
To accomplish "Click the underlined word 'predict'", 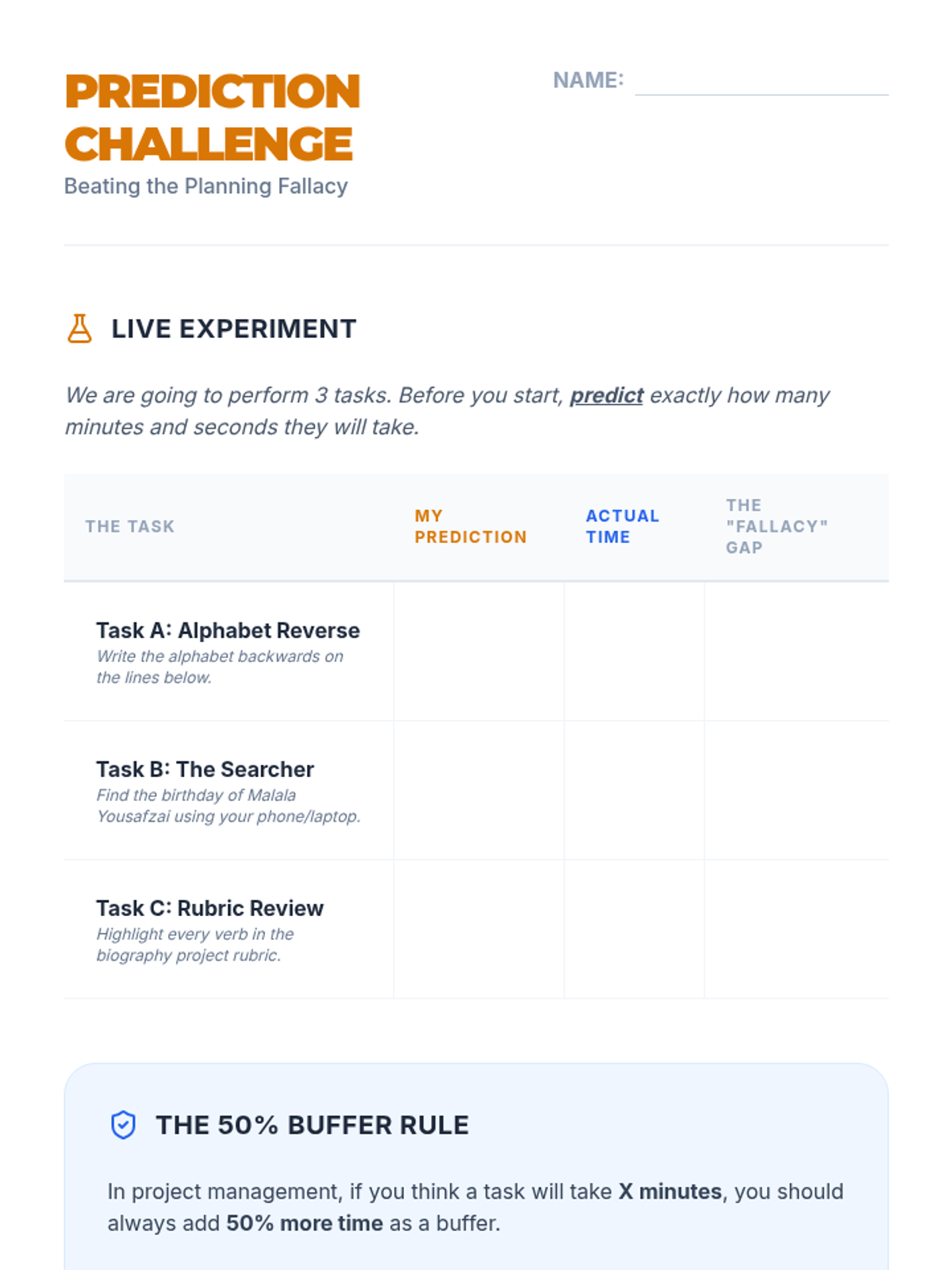I will [606, 395].
